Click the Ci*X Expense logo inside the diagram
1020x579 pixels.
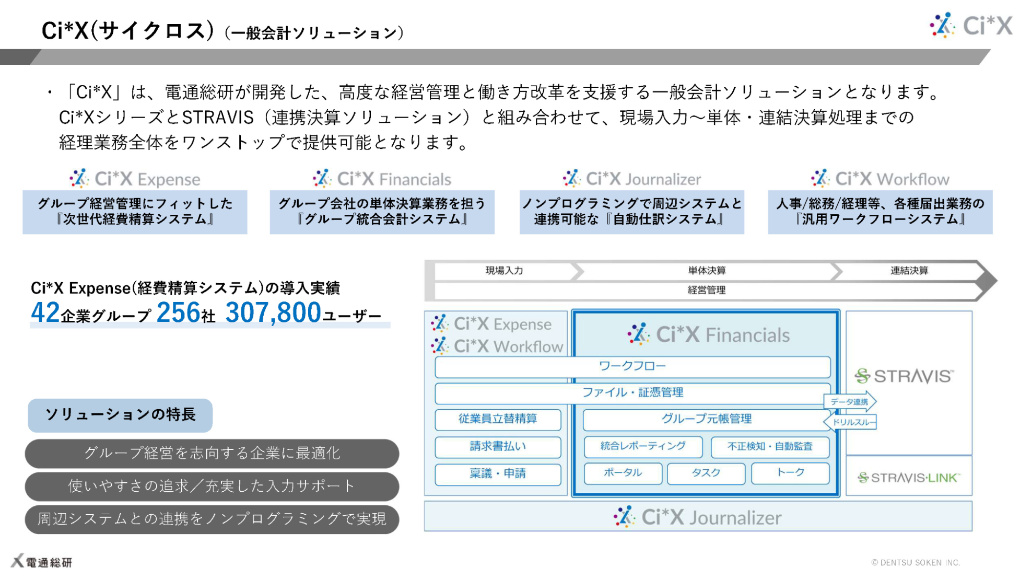[491, 323]
